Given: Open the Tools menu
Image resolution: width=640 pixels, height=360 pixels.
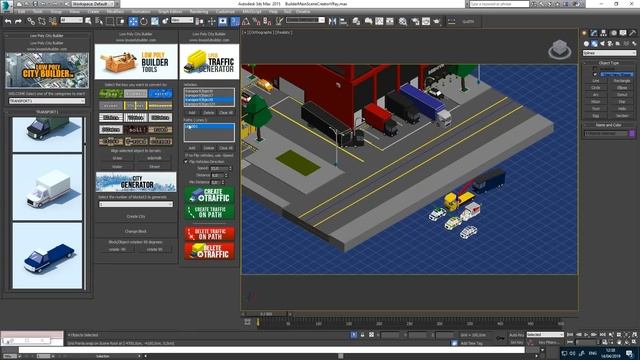Looking at the screenshot, I should [38, 12].
